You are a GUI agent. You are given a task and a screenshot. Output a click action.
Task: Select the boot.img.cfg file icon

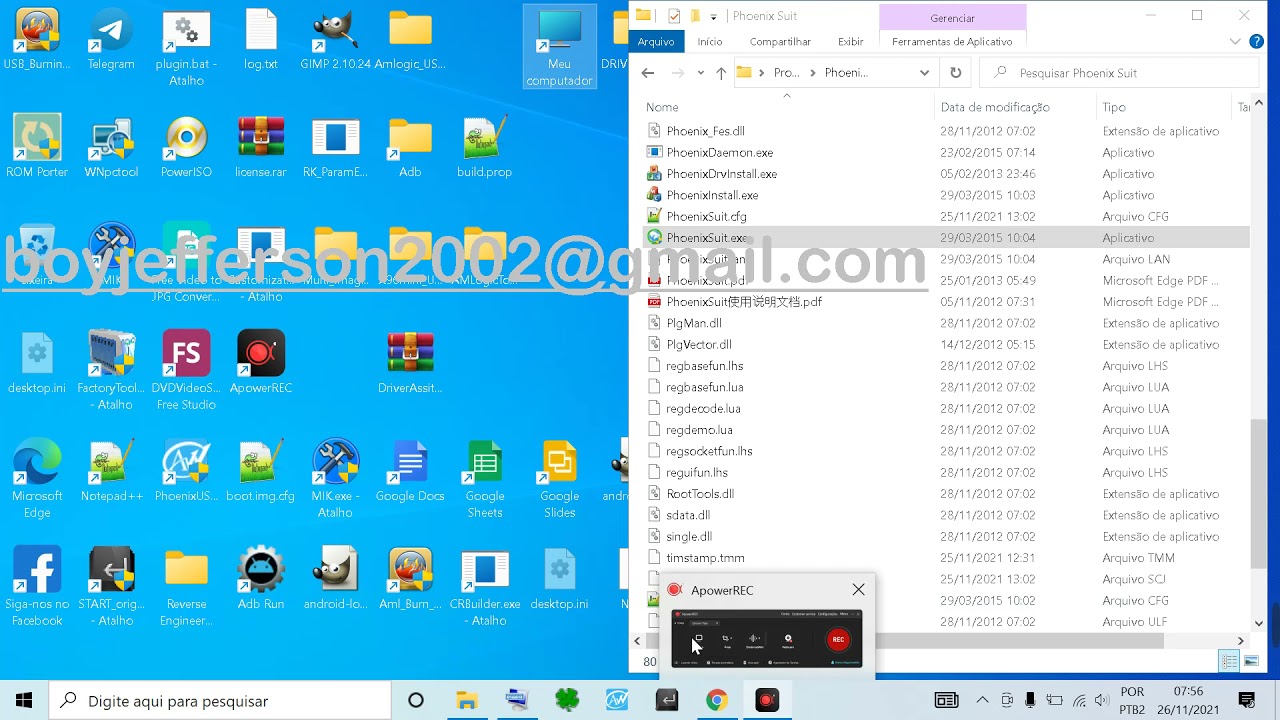click(261, 470)
